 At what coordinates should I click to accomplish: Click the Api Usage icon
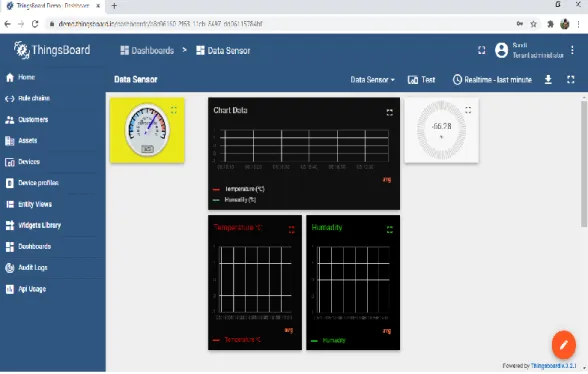pos(10,289)
